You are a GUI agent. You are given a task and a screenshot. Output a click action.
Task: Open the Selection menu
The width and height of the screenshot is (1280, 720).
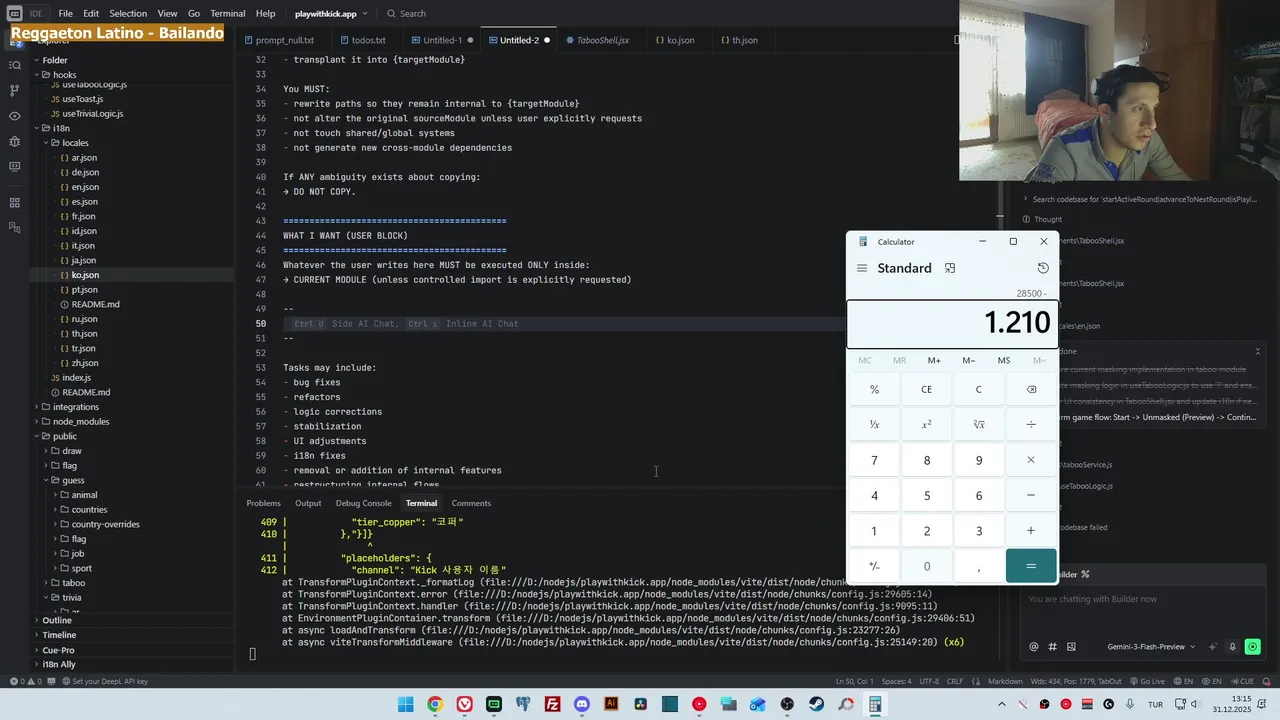(x=128, y=14)
